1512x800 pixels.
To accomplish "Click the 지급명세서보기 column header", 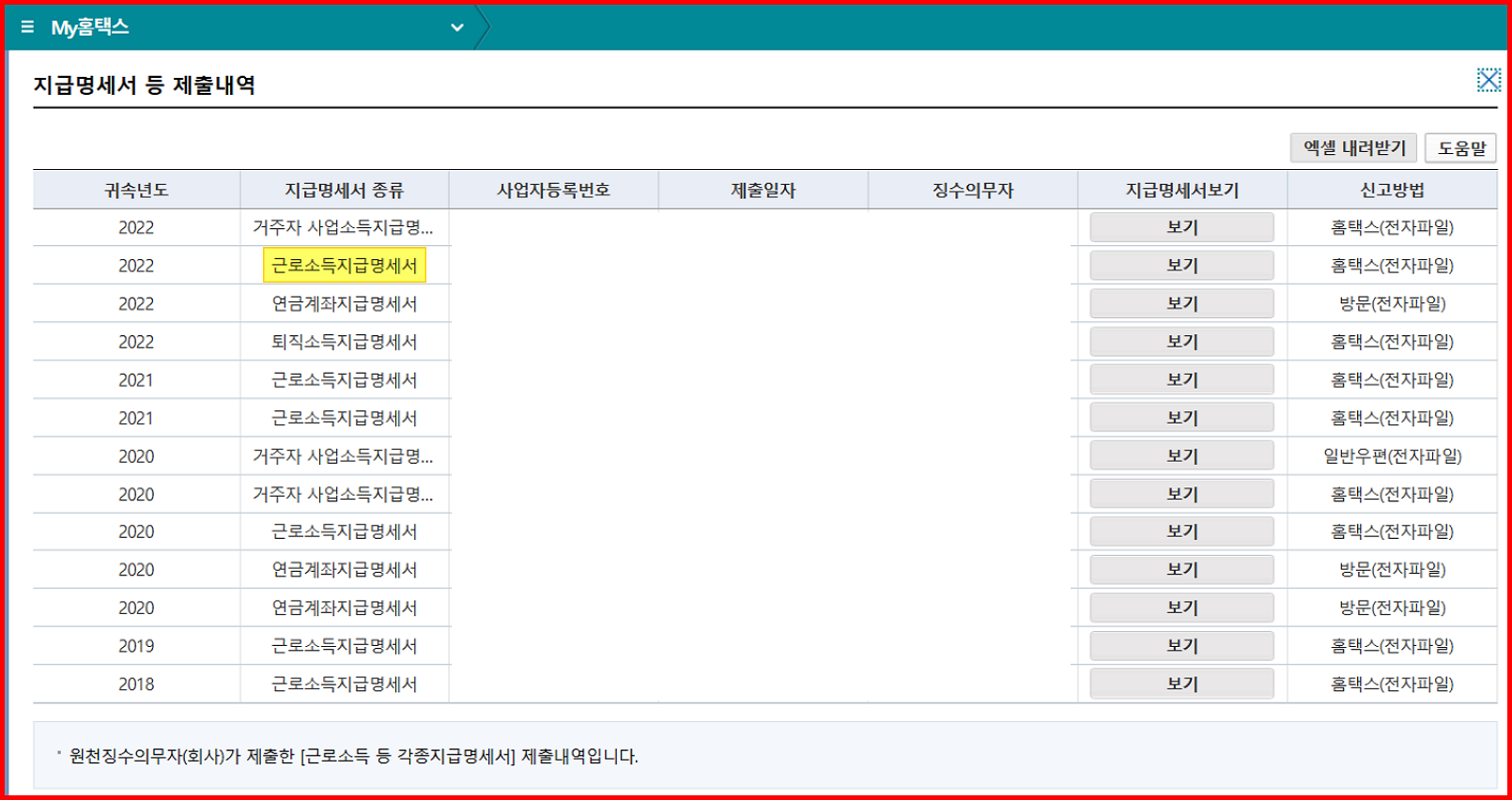I will pyautogui.click(x=1182, y=190).
